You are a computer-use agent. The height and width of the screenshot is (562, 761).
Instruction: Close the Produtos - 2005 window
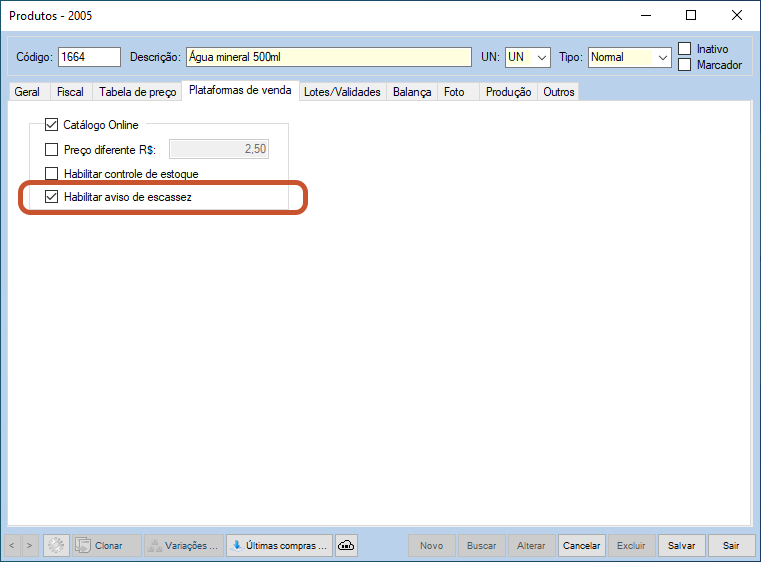coord(736,16)
